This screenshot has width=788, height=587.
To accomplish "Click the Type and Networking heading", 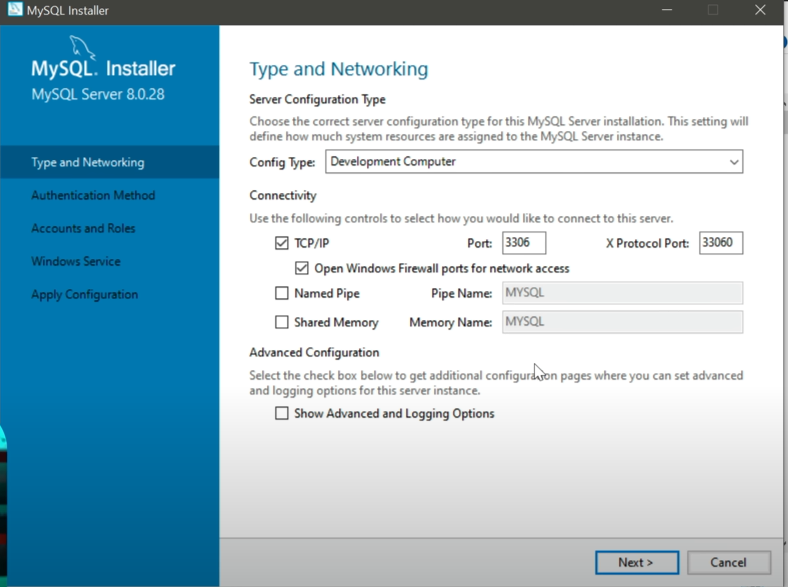I will coord(339,69).
